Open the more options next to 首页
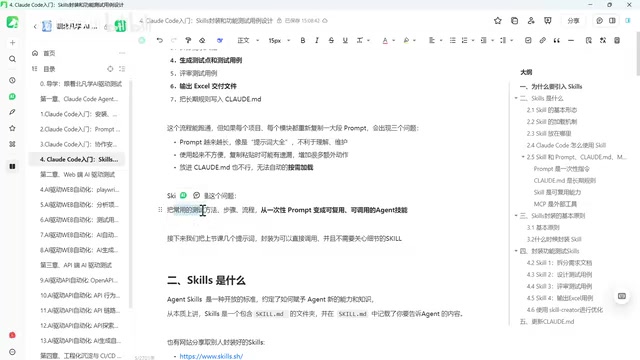The width and height of the screenshot is (640, 360). click(122, 53)
